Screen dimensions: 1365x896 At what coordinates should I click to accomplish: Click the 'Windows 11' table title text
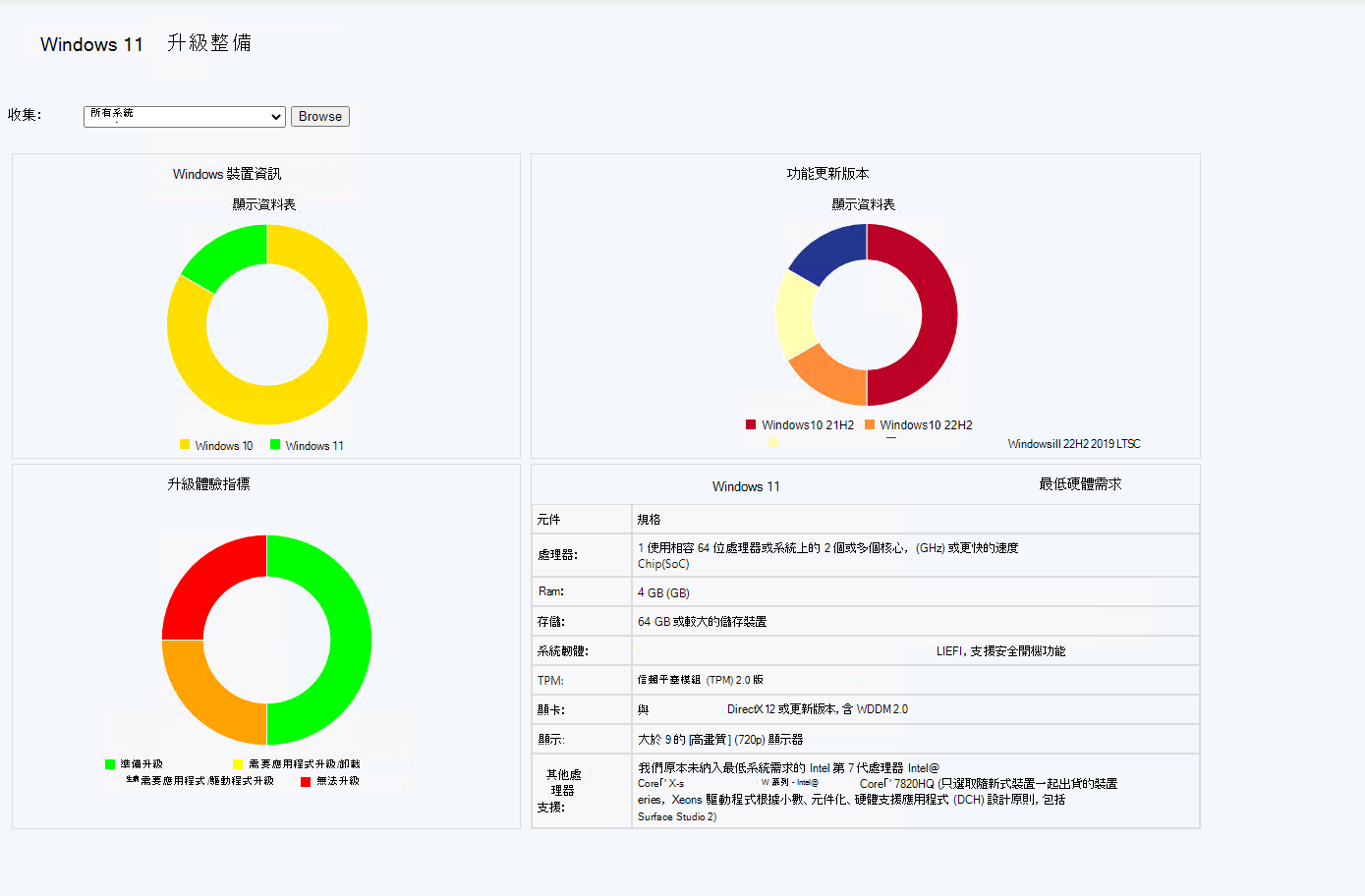click(746, 486)
